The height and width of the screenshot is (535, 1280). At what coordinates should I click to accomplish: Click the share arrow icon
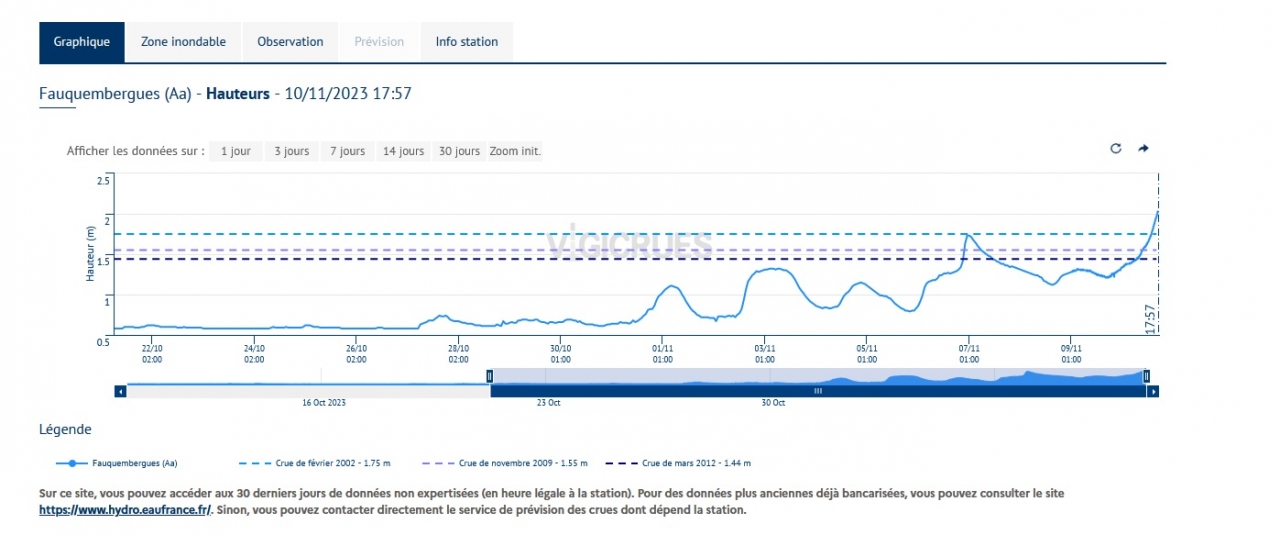pyautogui.click(x=1143, y=149)
